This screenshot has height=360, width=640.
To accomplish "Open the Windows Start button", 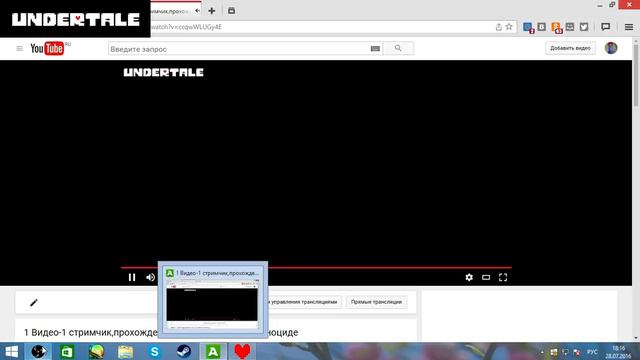I will (11, 351).
